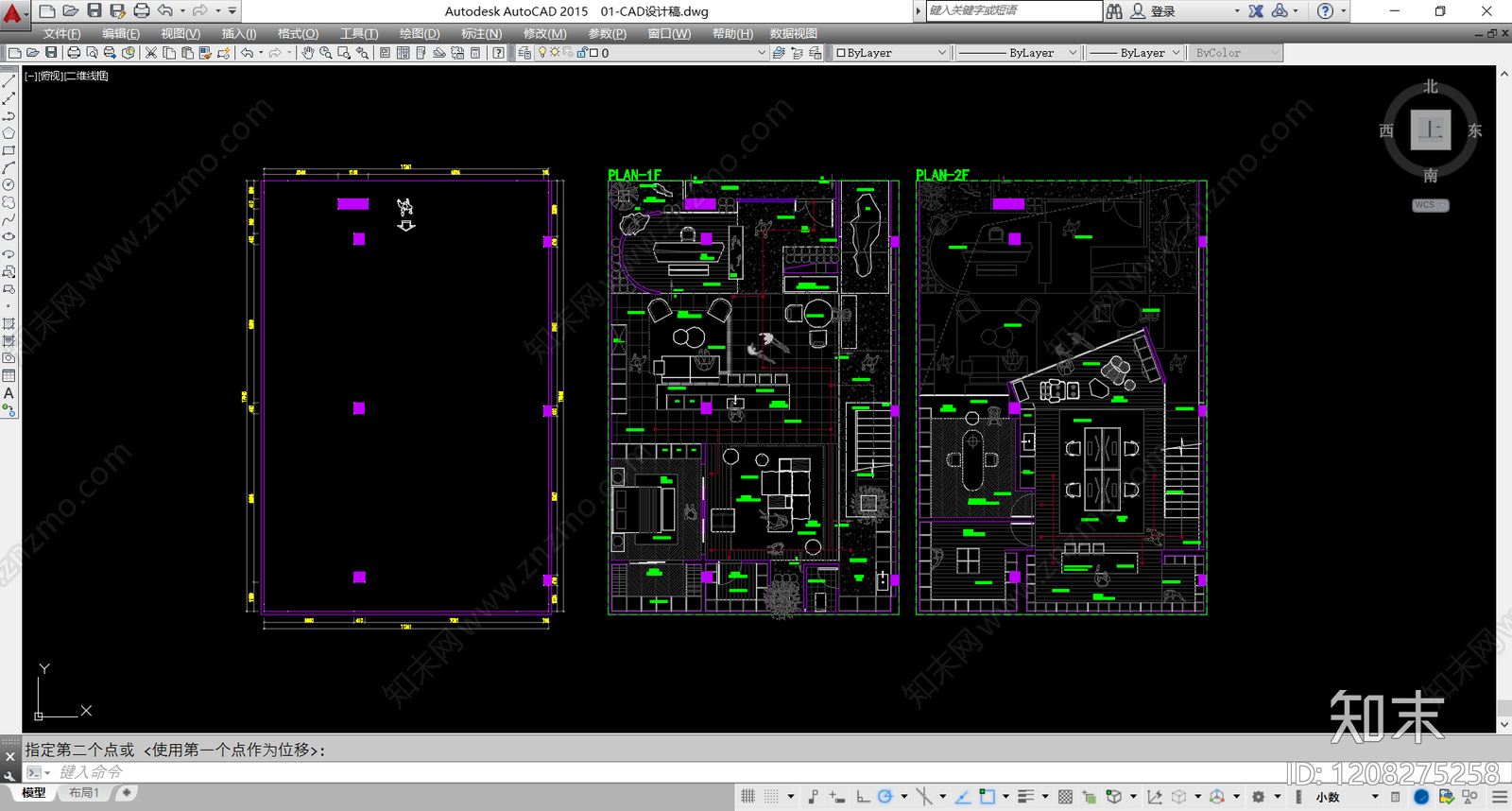Select the Pan hand tool
The width and height of the screenshot is (1512, 811).
(307, 53)
